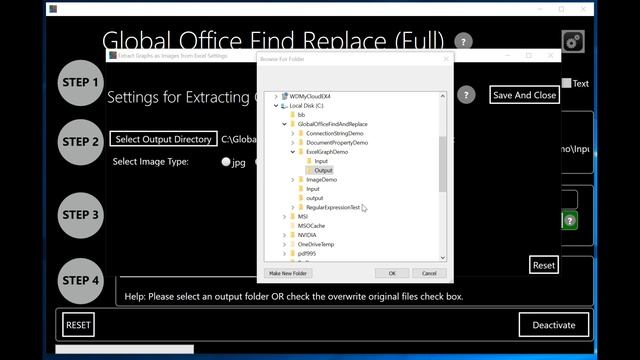Select the MSOCache folder
The image size is (640, 360).
tap(311, 226)
